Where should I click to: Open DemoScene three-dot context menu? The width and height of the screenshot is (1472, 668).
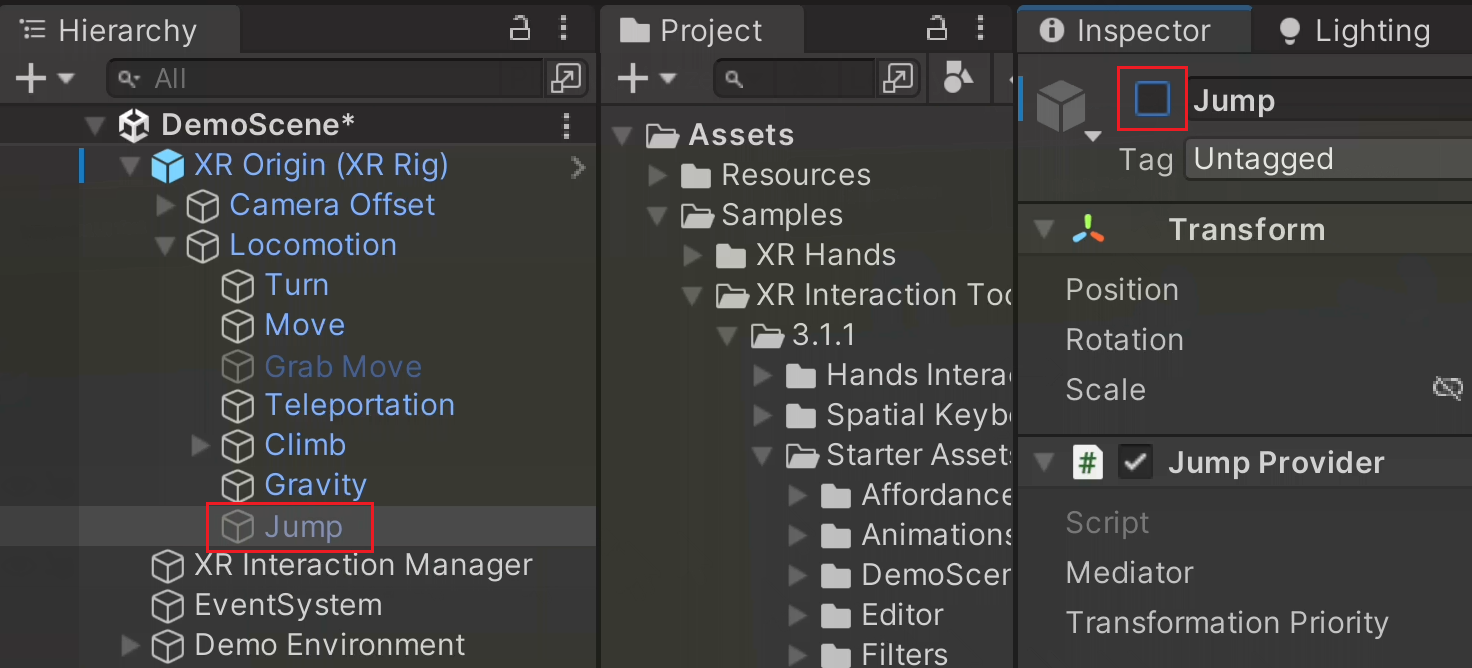[566, 125]
